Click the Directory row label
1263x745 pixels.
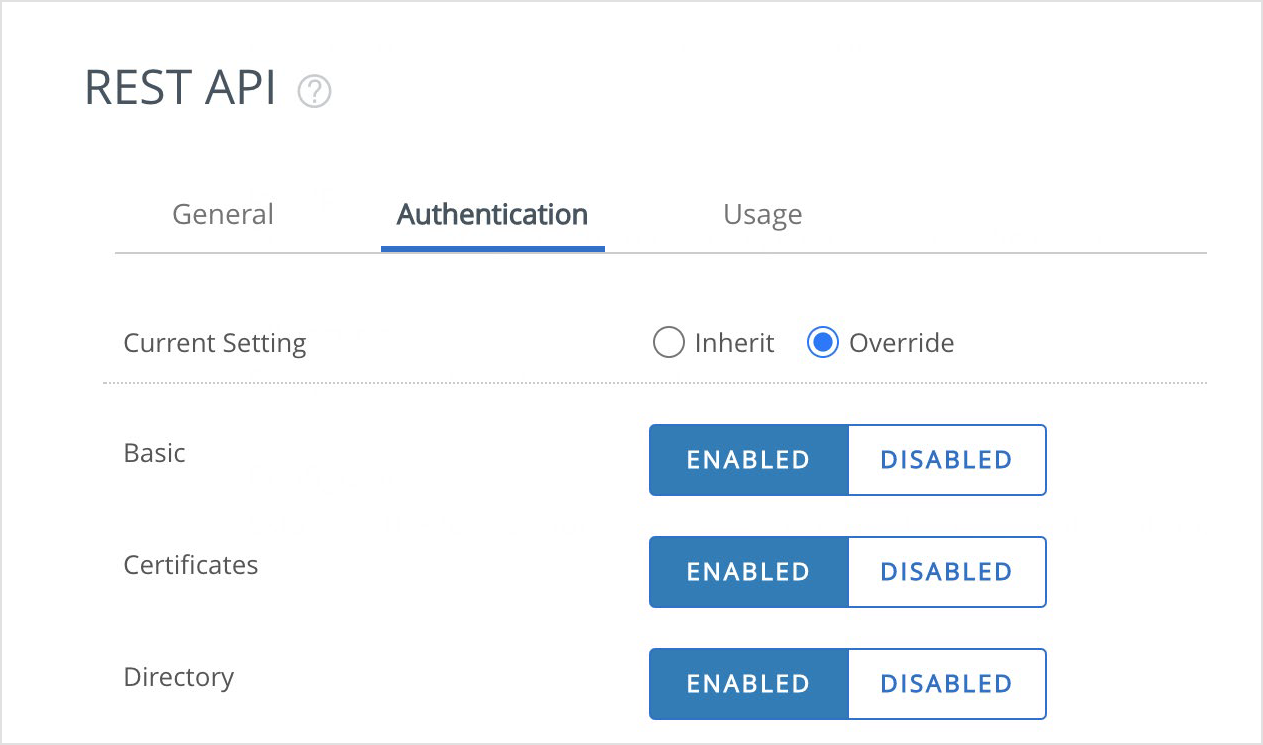click(179, 677)
